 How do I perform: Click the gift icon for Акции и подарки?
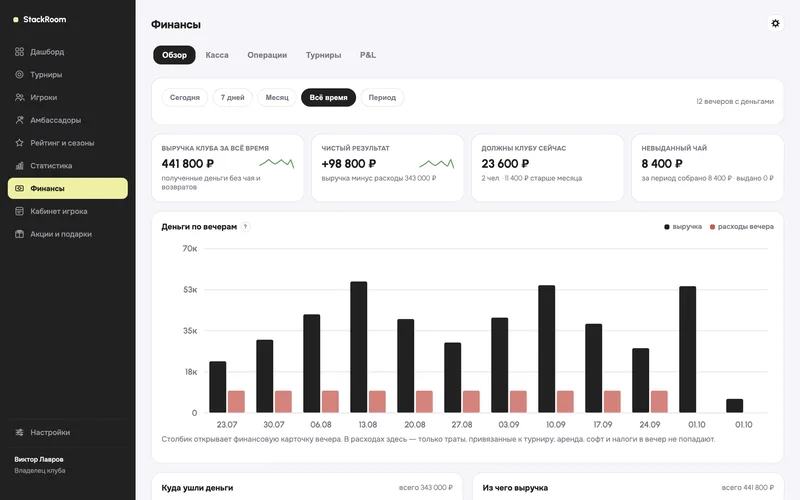pos(19,234)
